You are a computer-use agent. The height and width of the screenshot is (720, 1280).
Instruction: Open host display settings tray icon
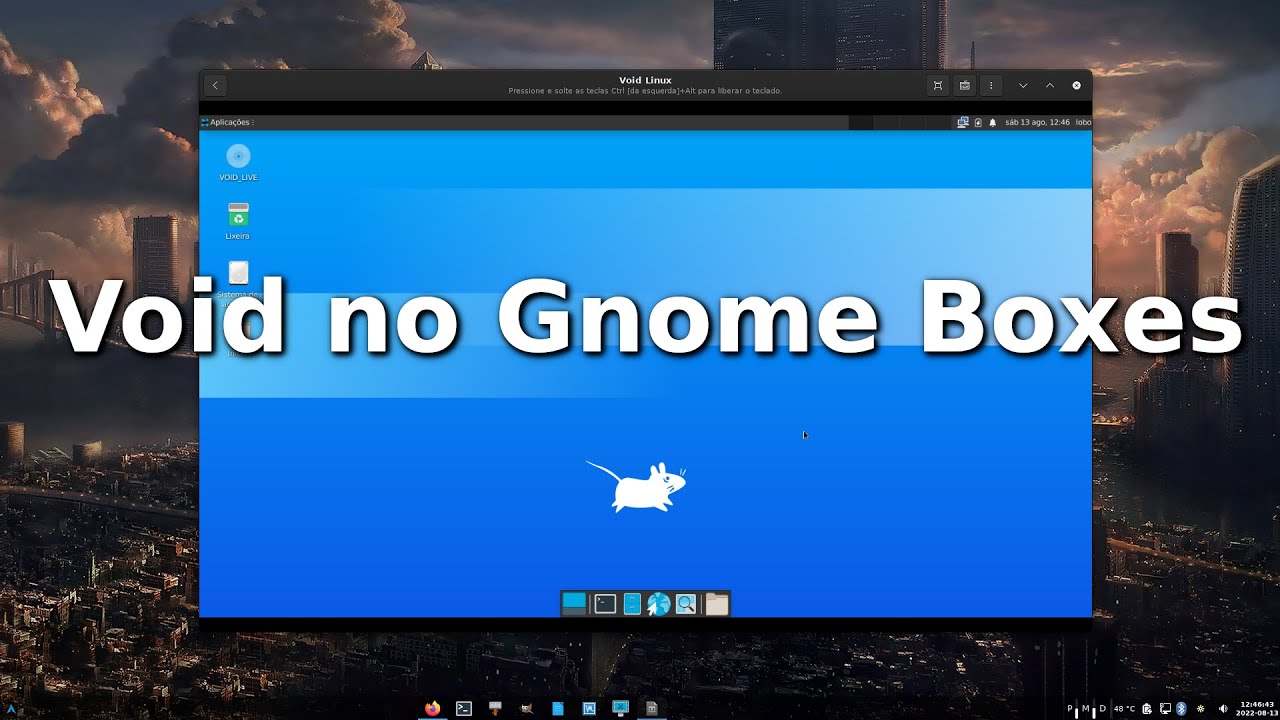point(1165,709)
